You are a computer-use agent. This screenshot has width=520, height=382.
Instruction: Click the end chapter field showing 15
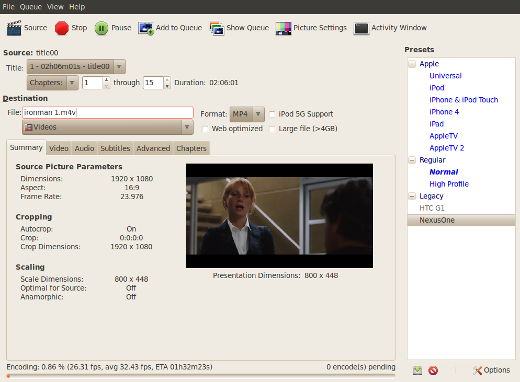(x=153, y=83)
